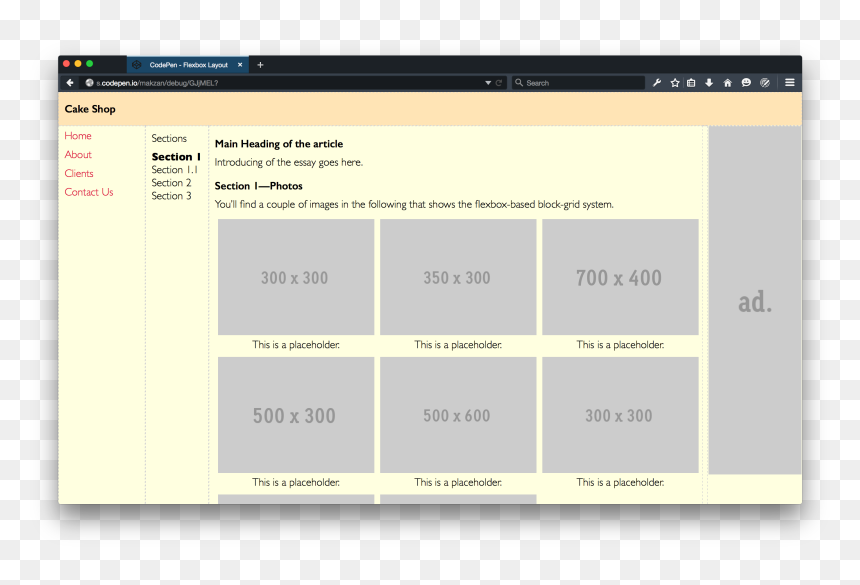
Task: Click the 300 x 300 placeholder in first row
Action: 296,277
